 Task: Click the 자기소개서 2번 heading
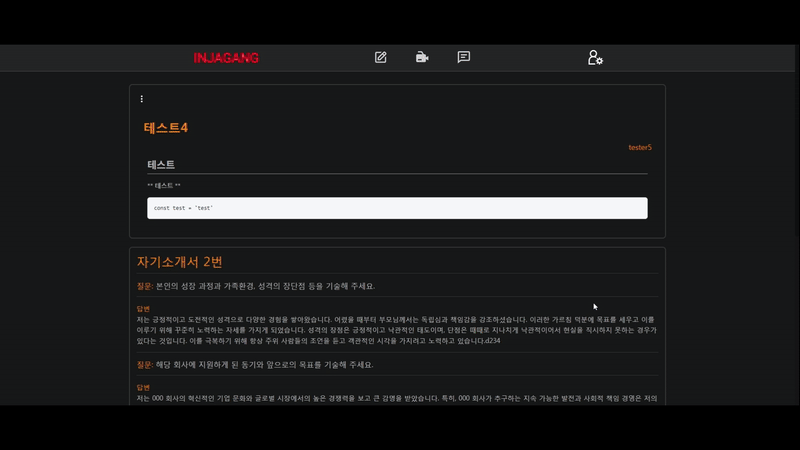[x=180, y=262]
